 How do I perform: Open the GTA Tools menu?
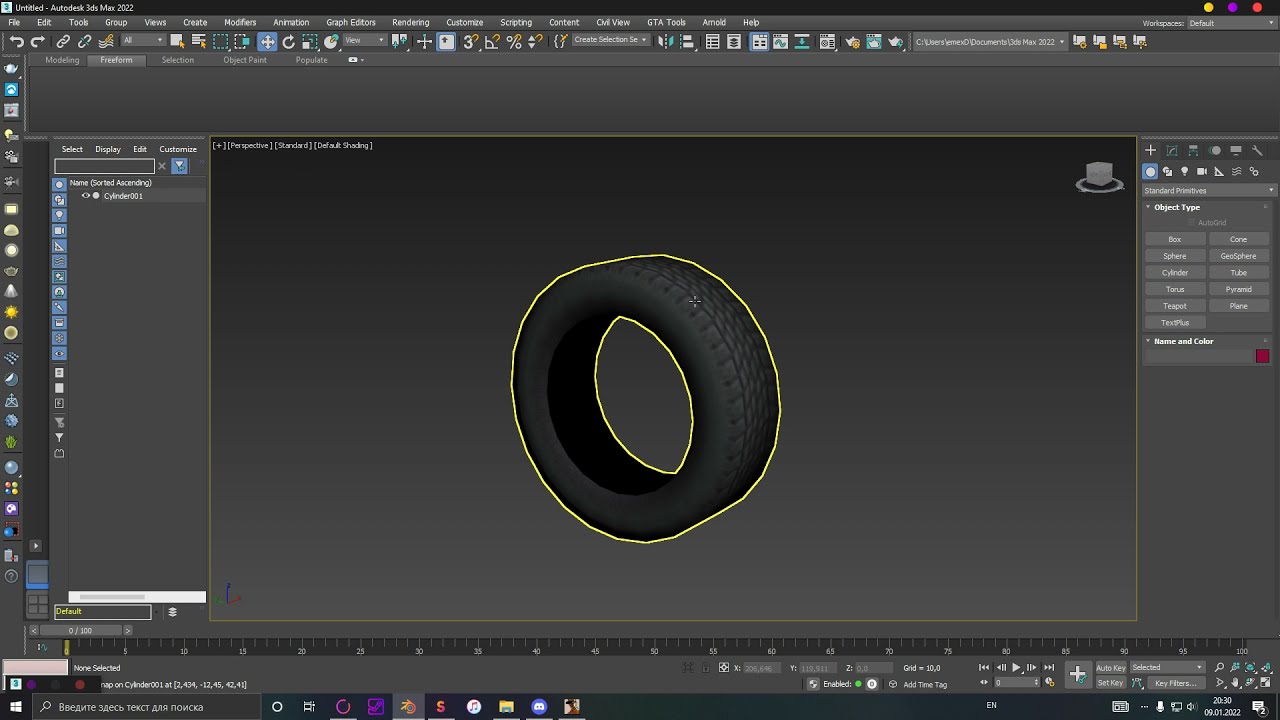point(666,22)
